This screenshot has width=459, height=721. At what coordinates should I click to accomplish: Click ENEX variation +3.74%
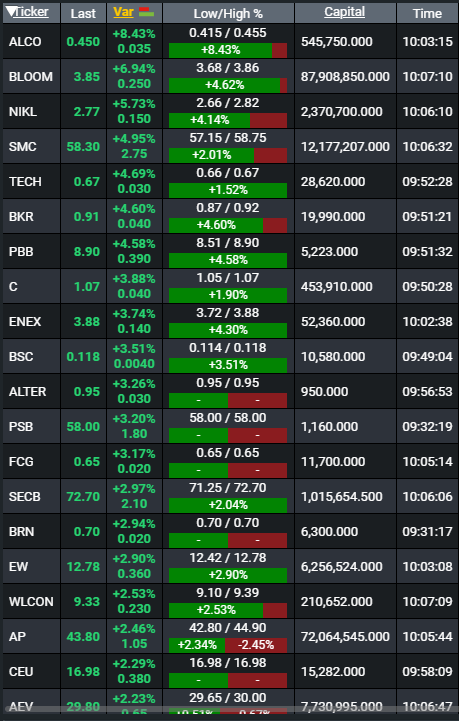click(x=134, y=314)
